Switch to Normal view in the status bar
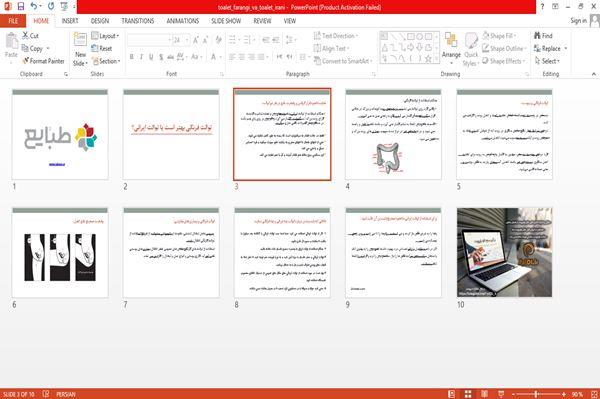The image size is (600, 399). (452, 394)
